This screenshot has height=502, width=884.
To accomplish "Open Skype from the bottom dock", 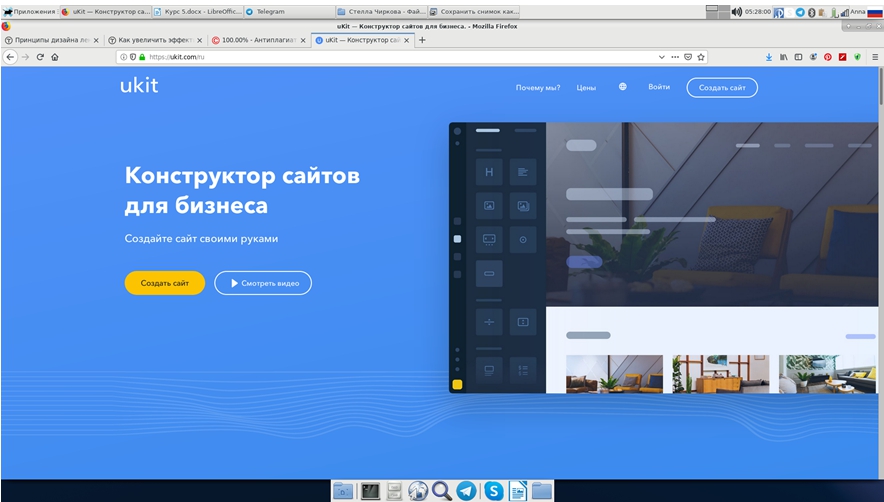I will click(x=493, y=491).
